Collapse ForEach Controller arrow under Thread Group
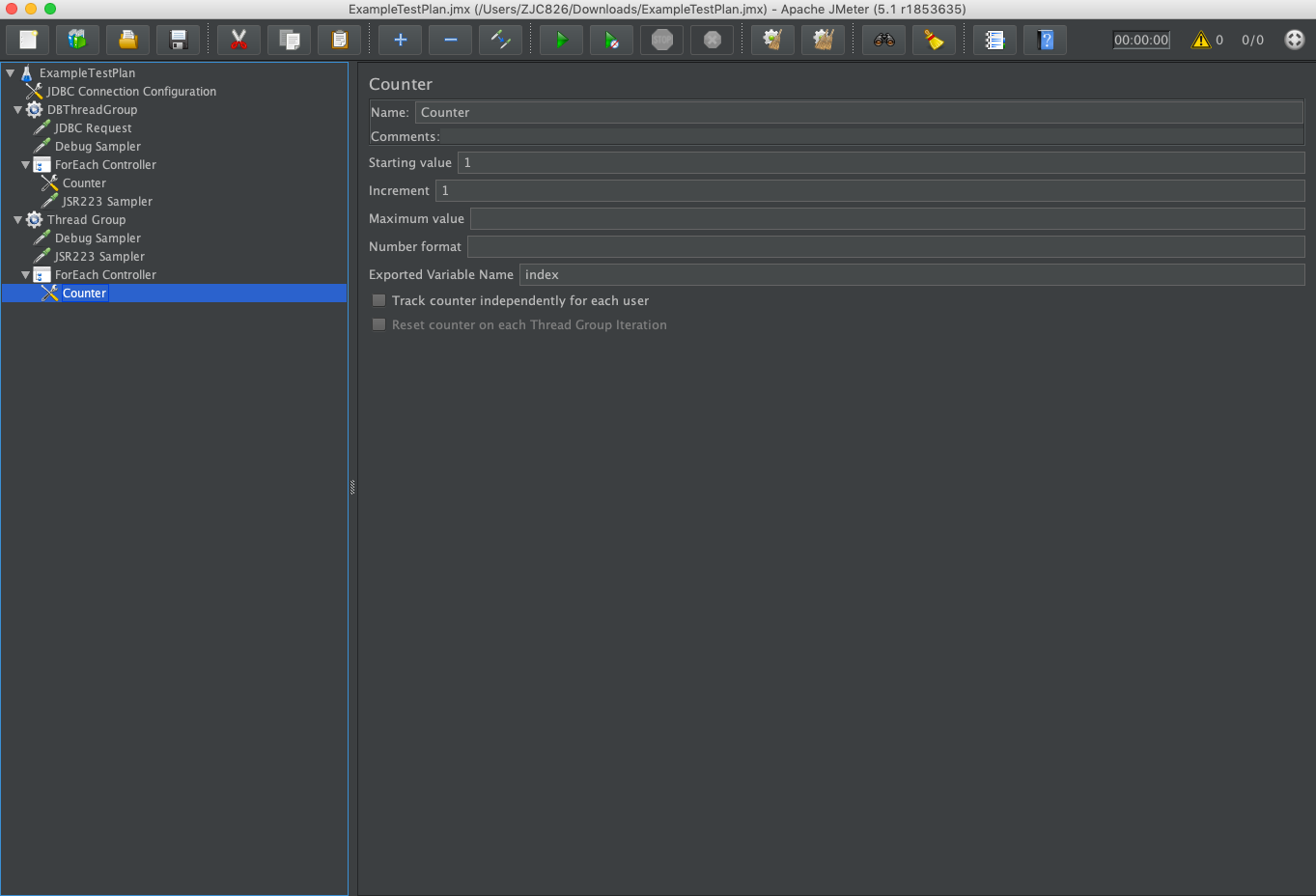The image size is (1316, 896). tap(25, 274)
